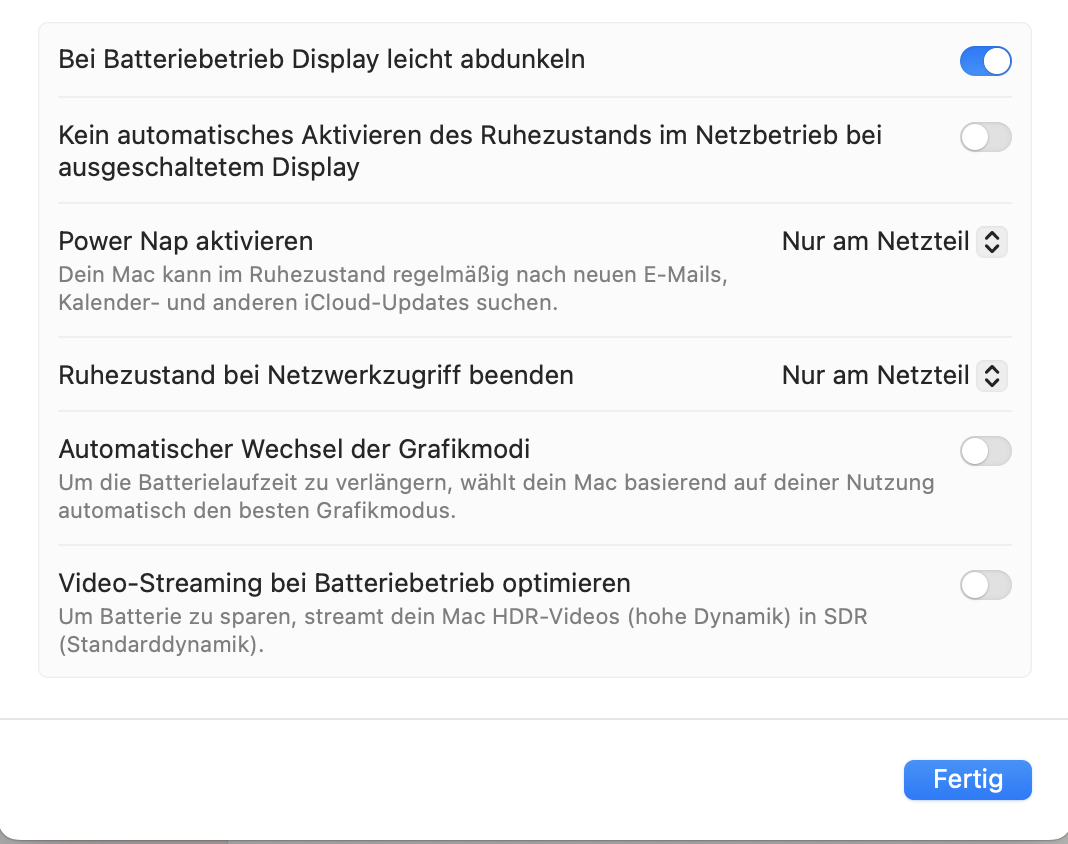The image size is (1068, 844).
Task: Click 'Automatischer Wechsel der Grafikmodi' heading
Action: pyautogui.click(x=294, y=450)
